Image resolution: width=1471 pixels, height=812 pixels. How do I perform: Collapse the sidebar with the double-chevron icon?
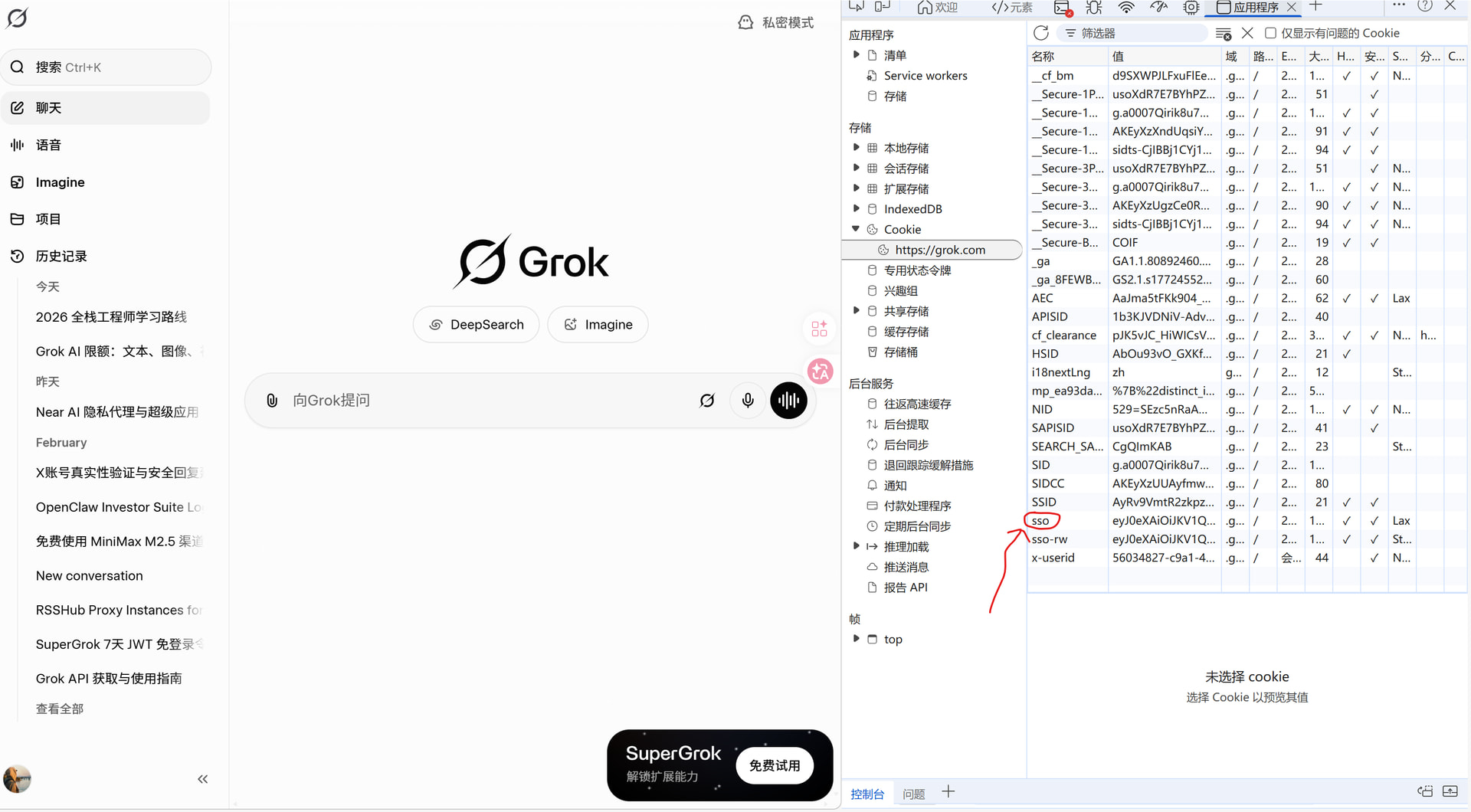(x=203, y=779)
